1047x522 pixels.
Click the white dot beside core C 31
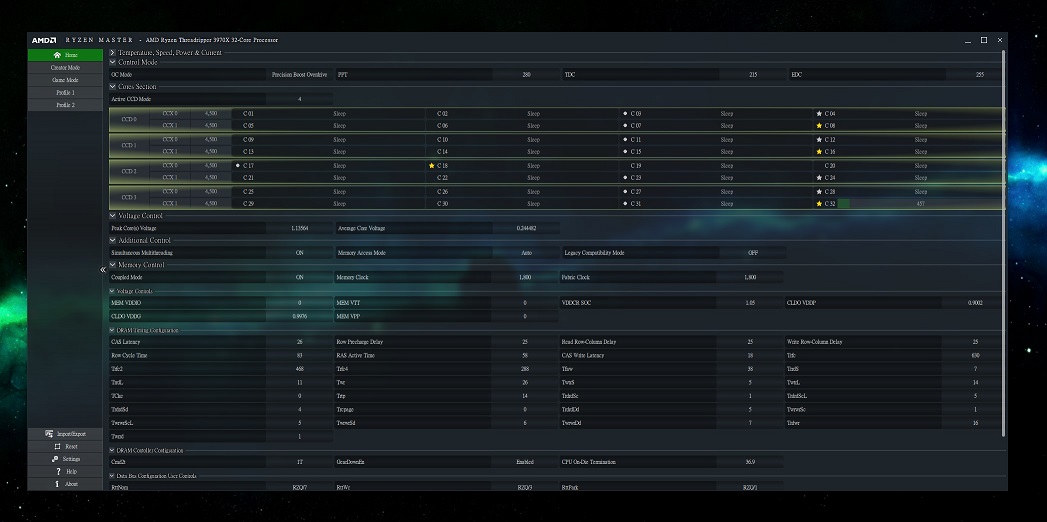coord(625,204)
